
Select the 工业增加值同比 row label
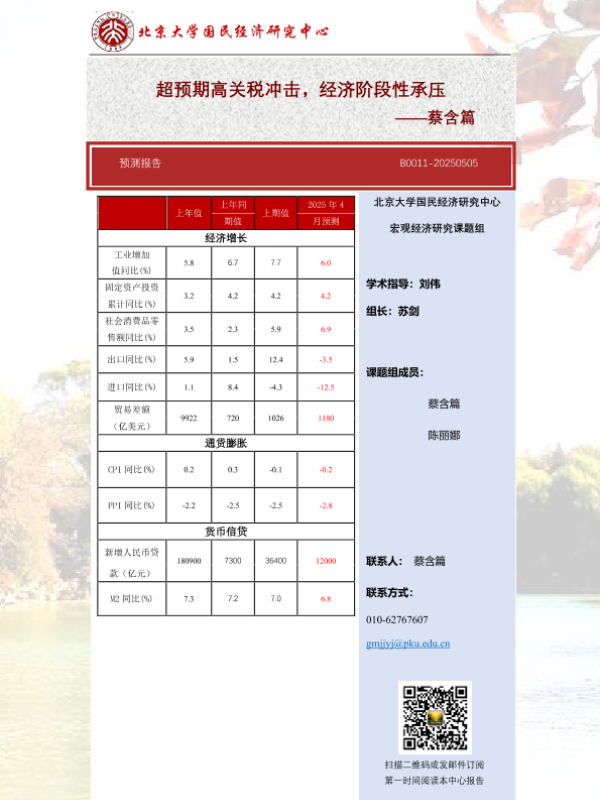point(131,262)
